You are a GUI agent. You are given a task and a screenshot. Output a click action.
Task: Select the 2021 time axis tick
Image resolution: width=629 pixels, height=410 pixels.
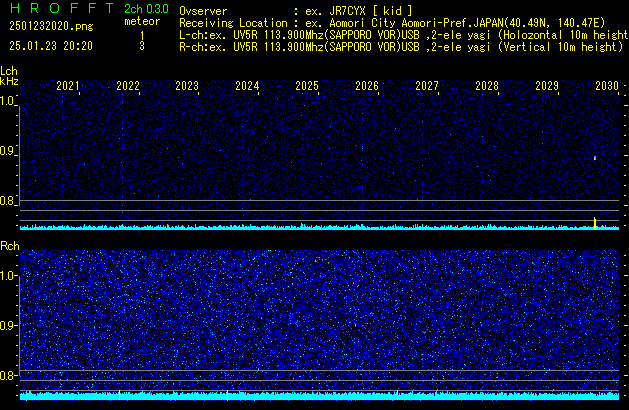click(68, 86)
